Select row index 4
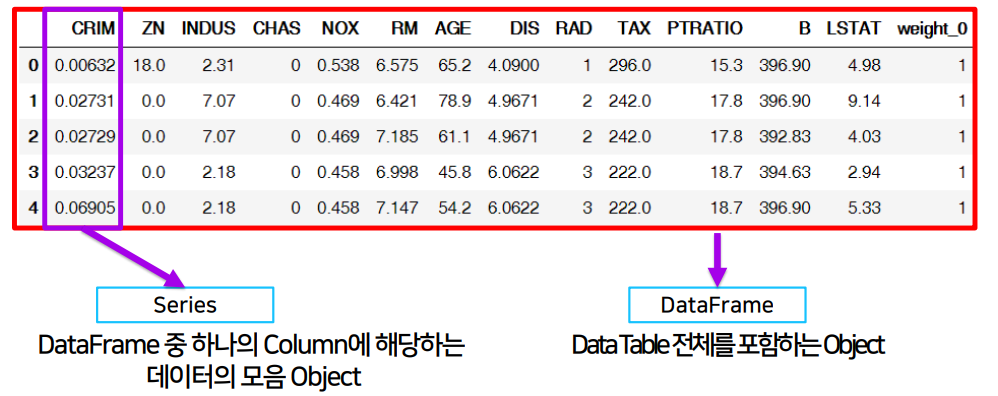 pos(34,208)
